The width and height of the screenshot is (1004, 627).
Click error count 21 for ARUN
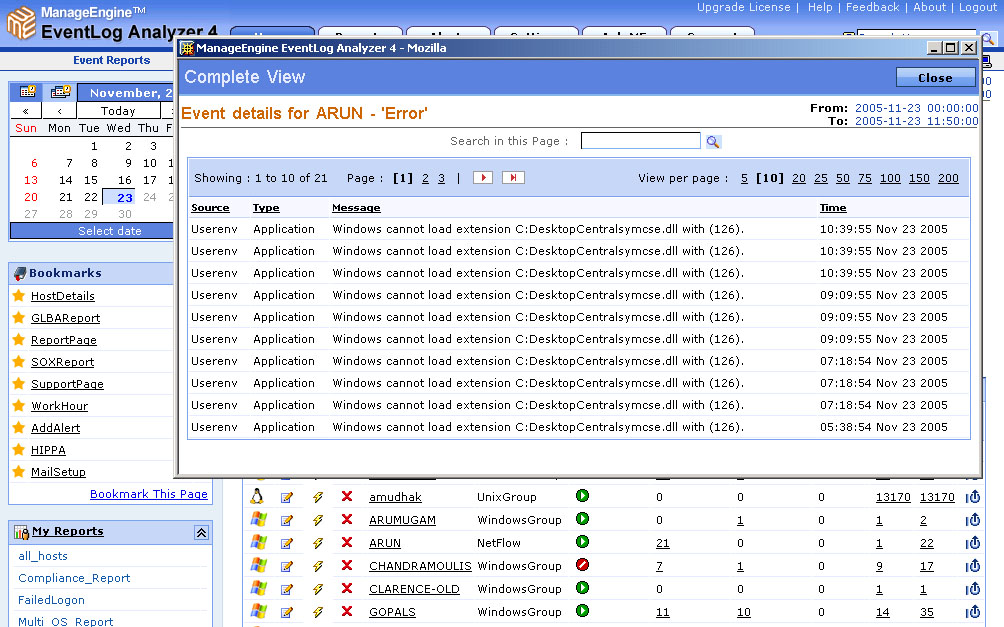663,543
